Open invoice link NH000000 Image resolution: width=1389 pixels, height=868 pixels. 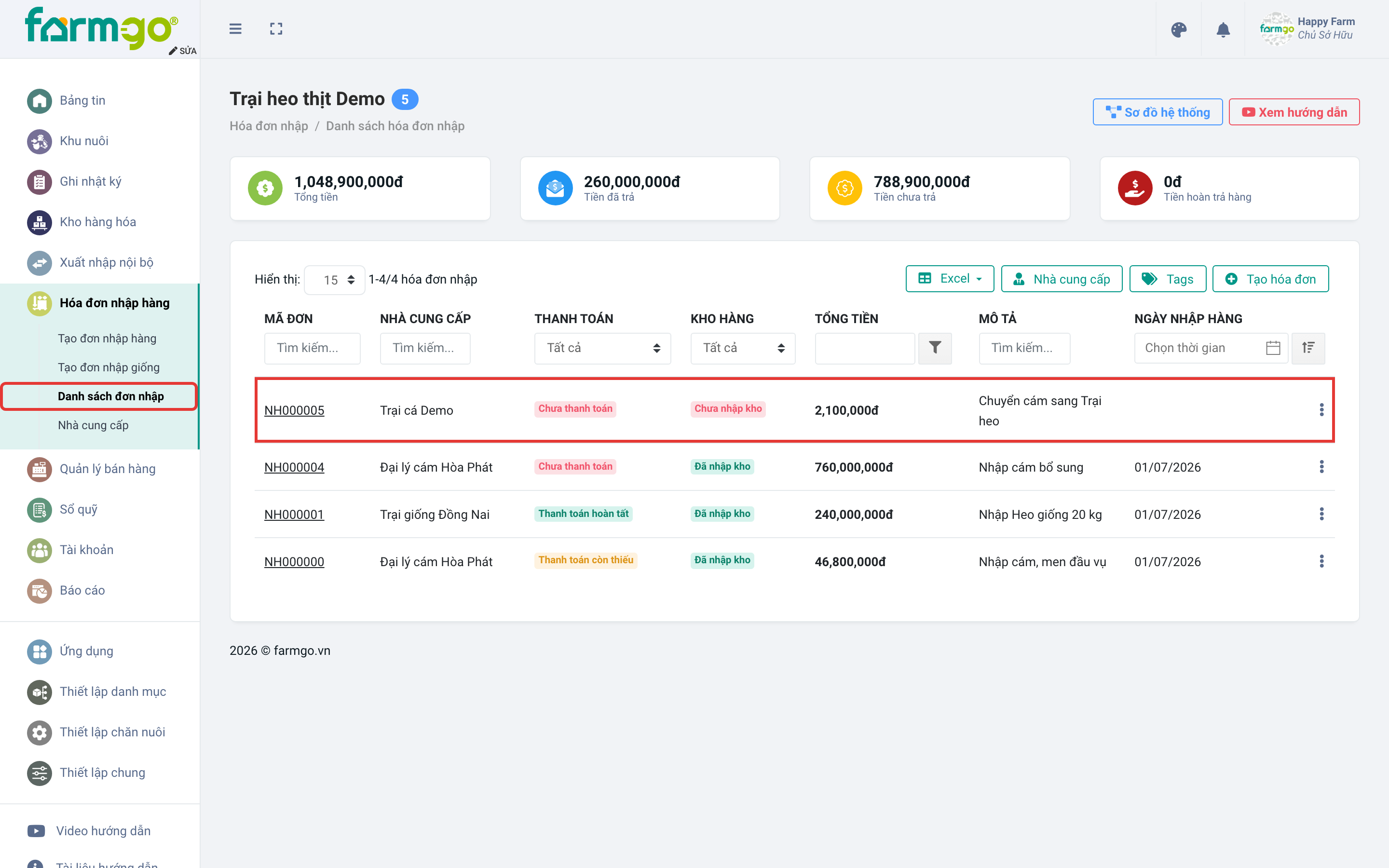click(x=294, y=561)
